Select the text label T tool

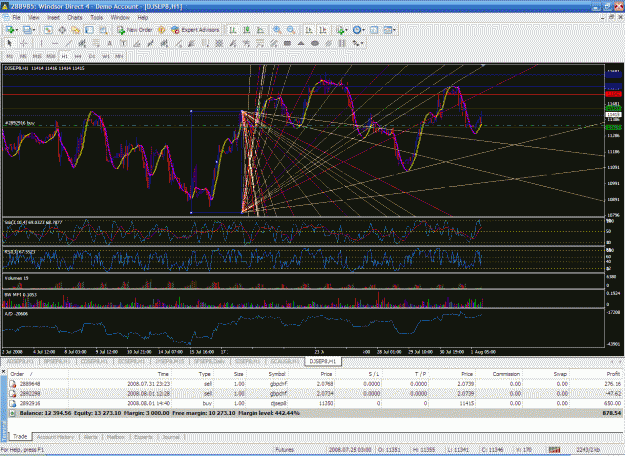tap(124, 43)
